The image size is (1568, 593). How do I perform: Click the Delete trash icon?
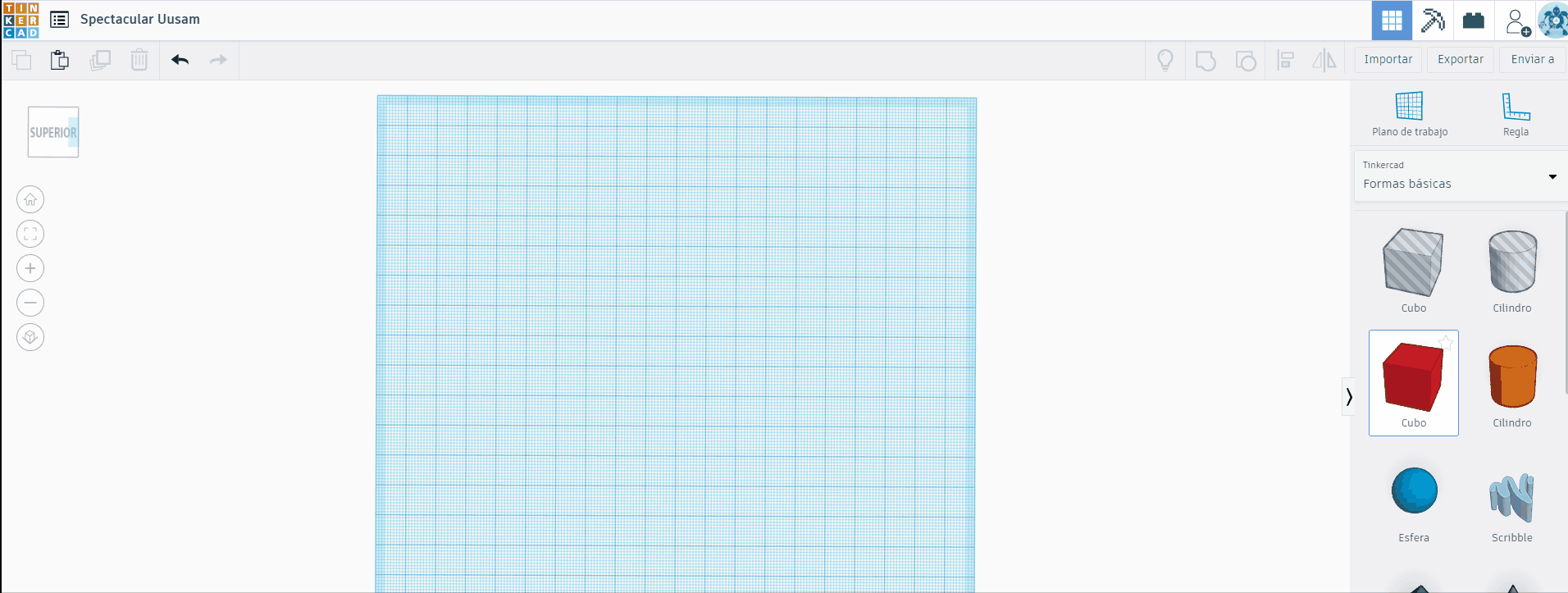point(139,60)
